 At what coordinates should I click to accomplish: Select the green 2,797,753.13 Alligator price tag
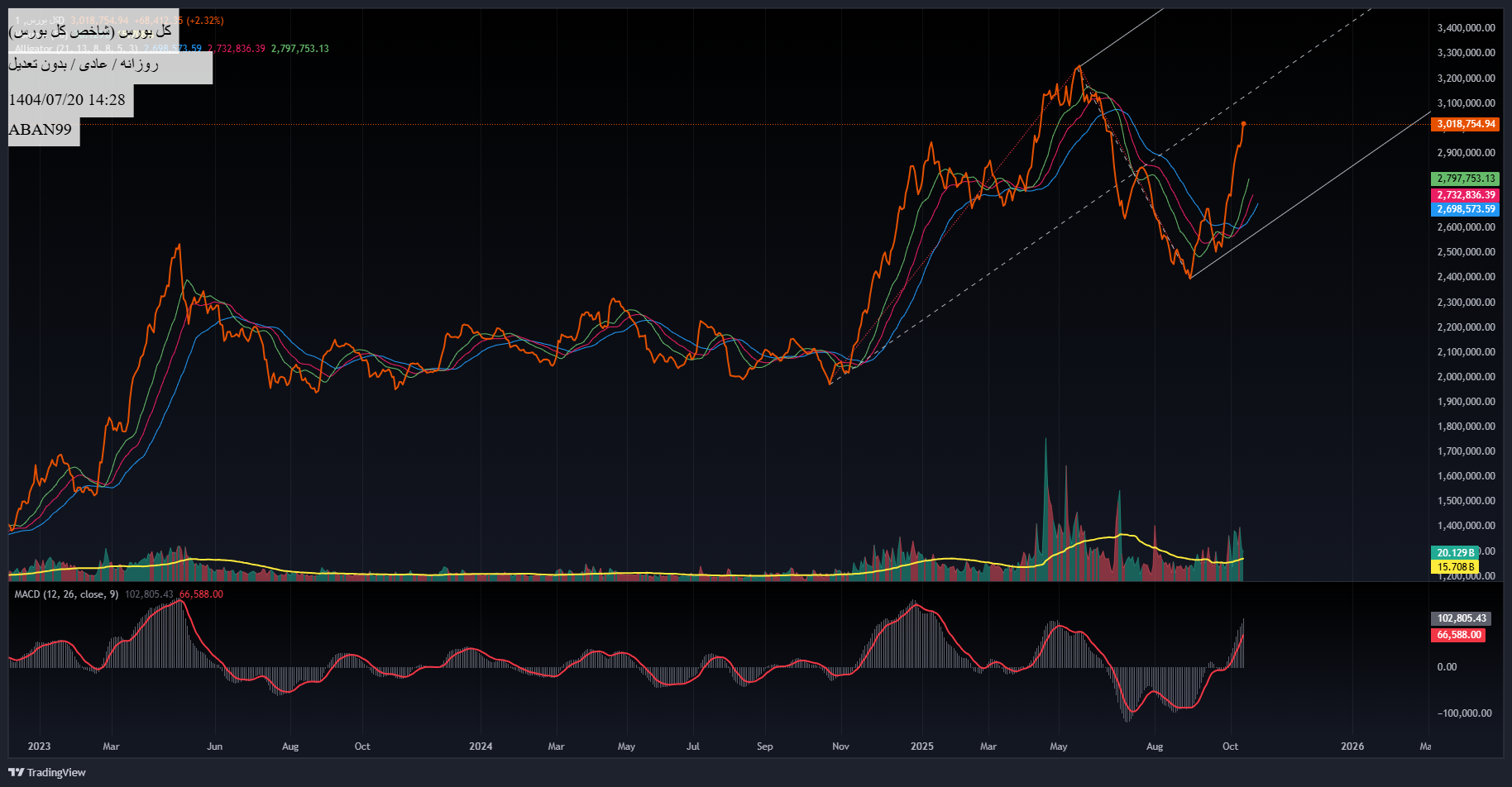pos(1465,179)
